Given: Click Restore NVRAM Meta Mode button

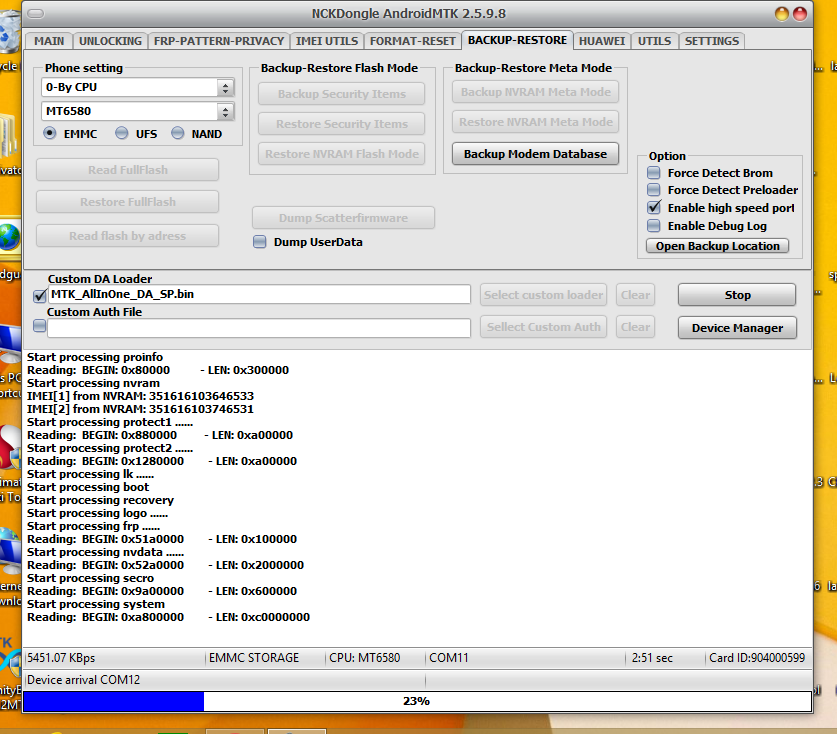Looking at the screenshot, I should coord(535,122).
